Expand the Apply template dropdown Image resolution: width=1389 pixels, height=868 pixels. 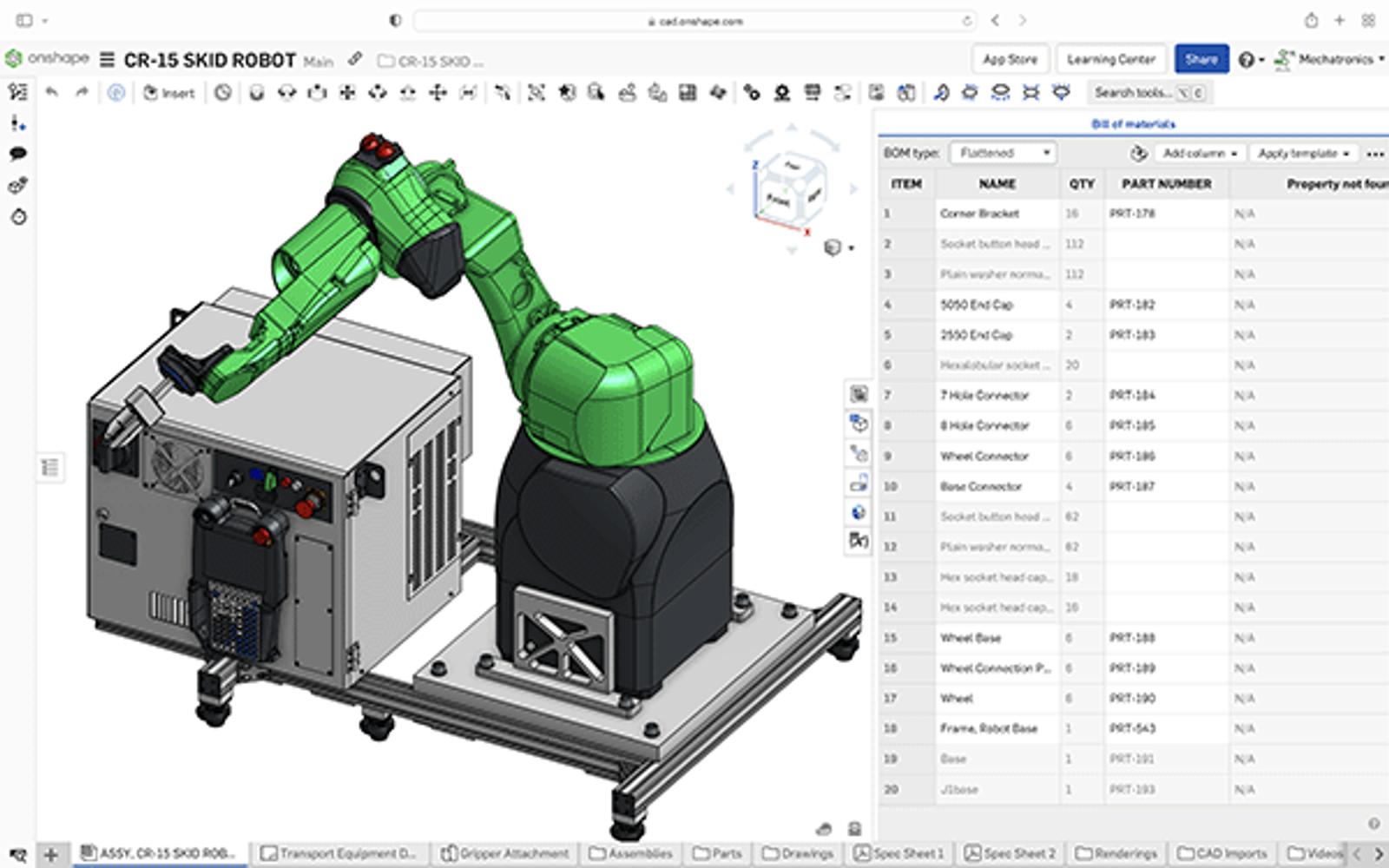click(x=1303, y=153)
